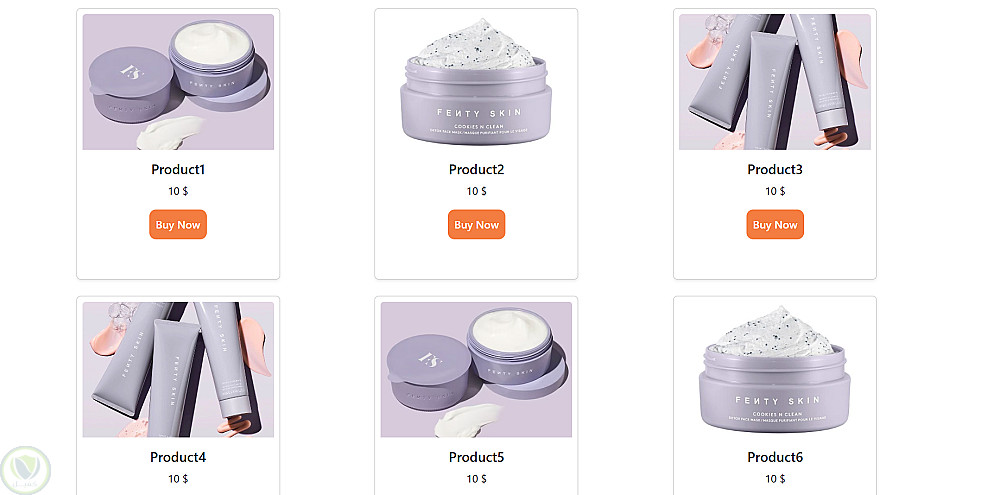Click Buy Now under Product2

476,225
